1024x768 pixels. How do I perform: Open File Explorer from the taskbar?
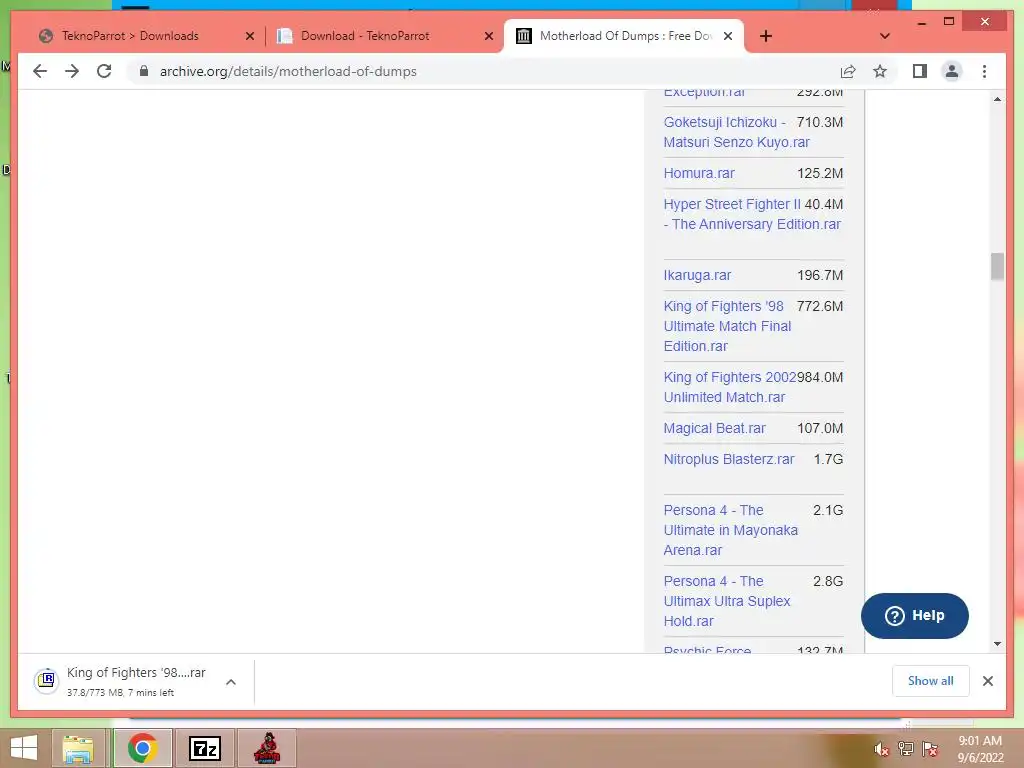tap(78, 748)
